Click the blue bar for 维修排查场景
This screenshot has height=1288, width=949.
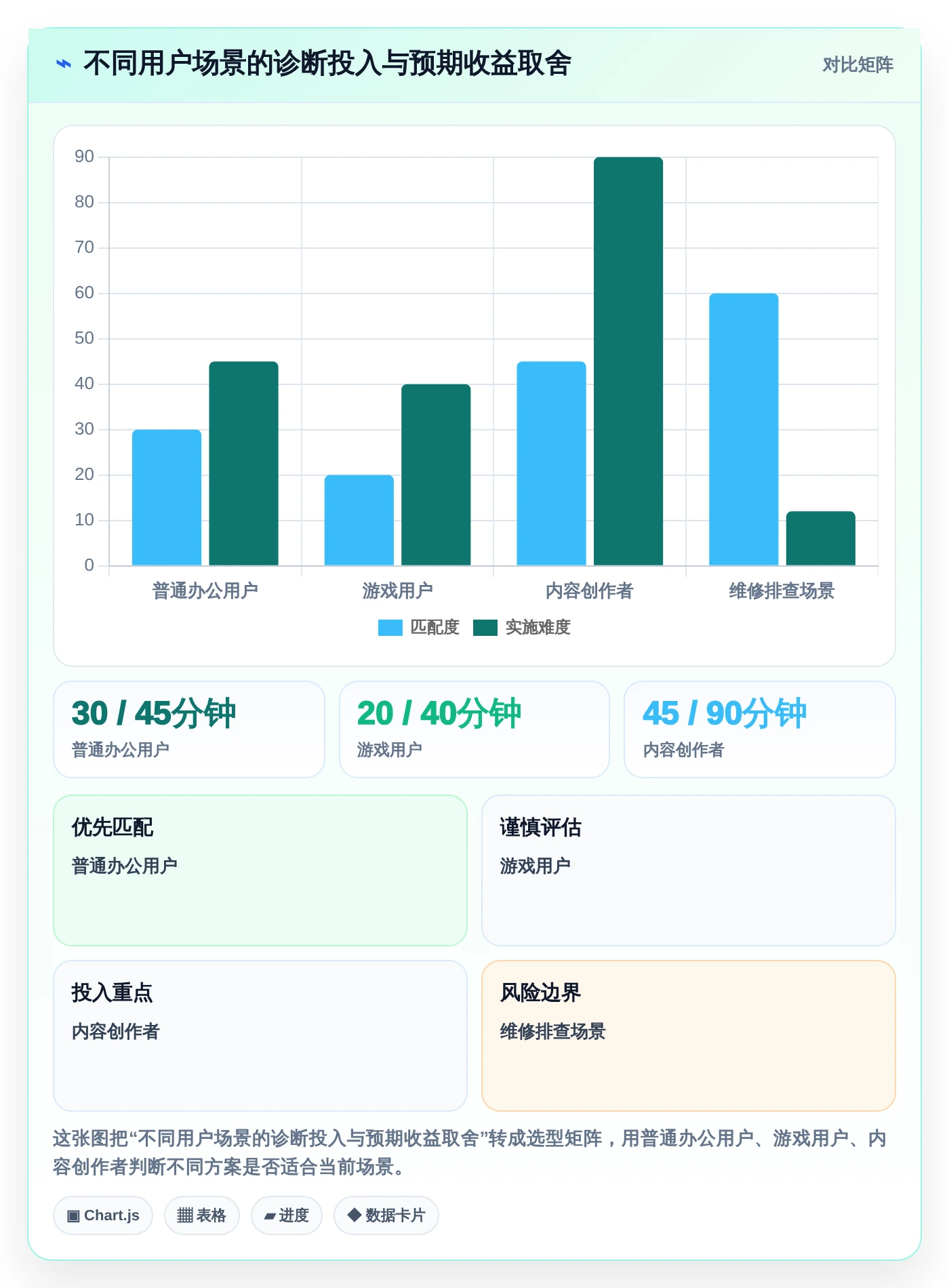[744, 430]
